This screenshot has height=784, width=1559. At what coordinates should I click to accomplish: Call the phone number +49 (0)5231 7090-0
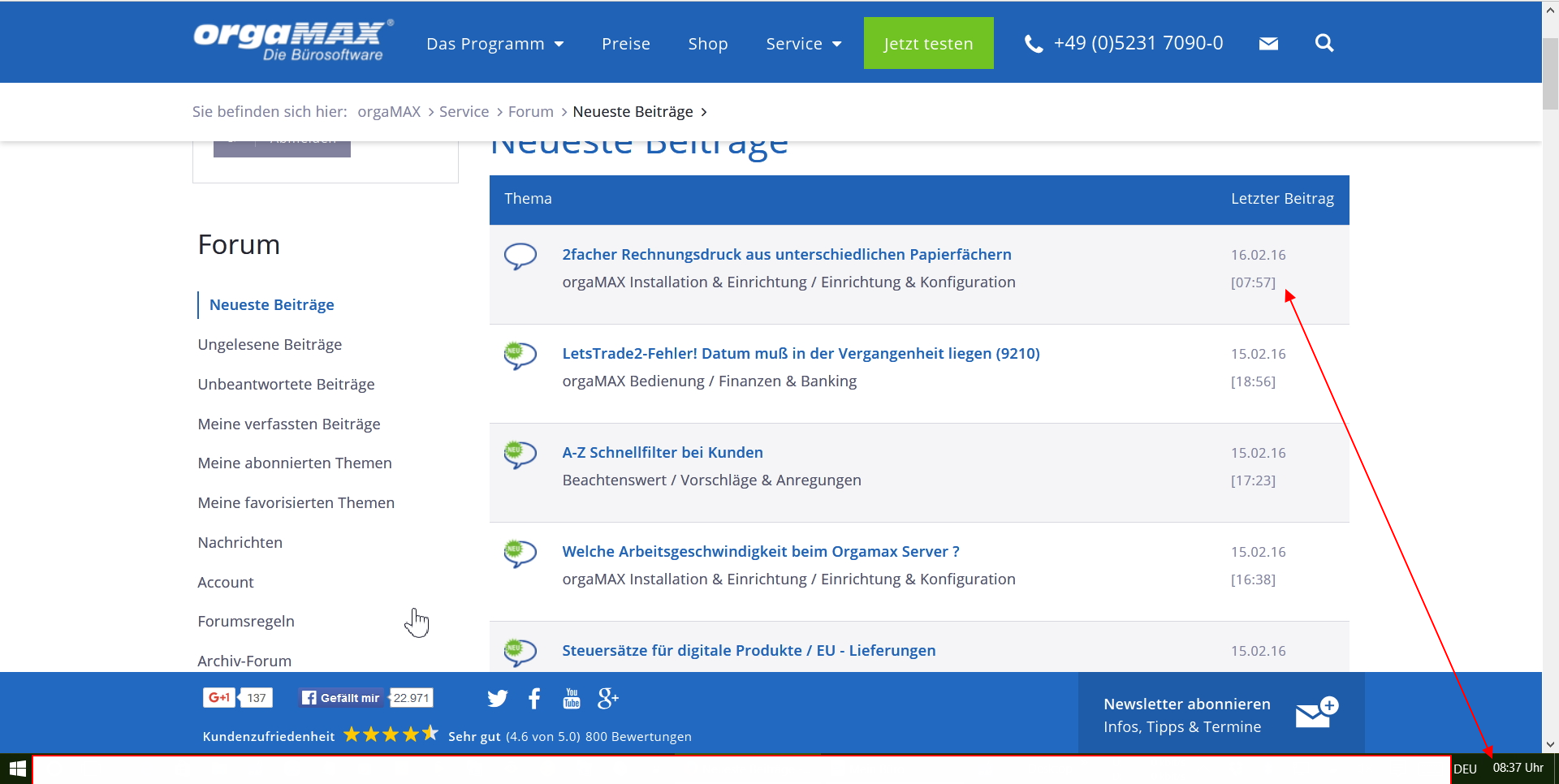1138,43
